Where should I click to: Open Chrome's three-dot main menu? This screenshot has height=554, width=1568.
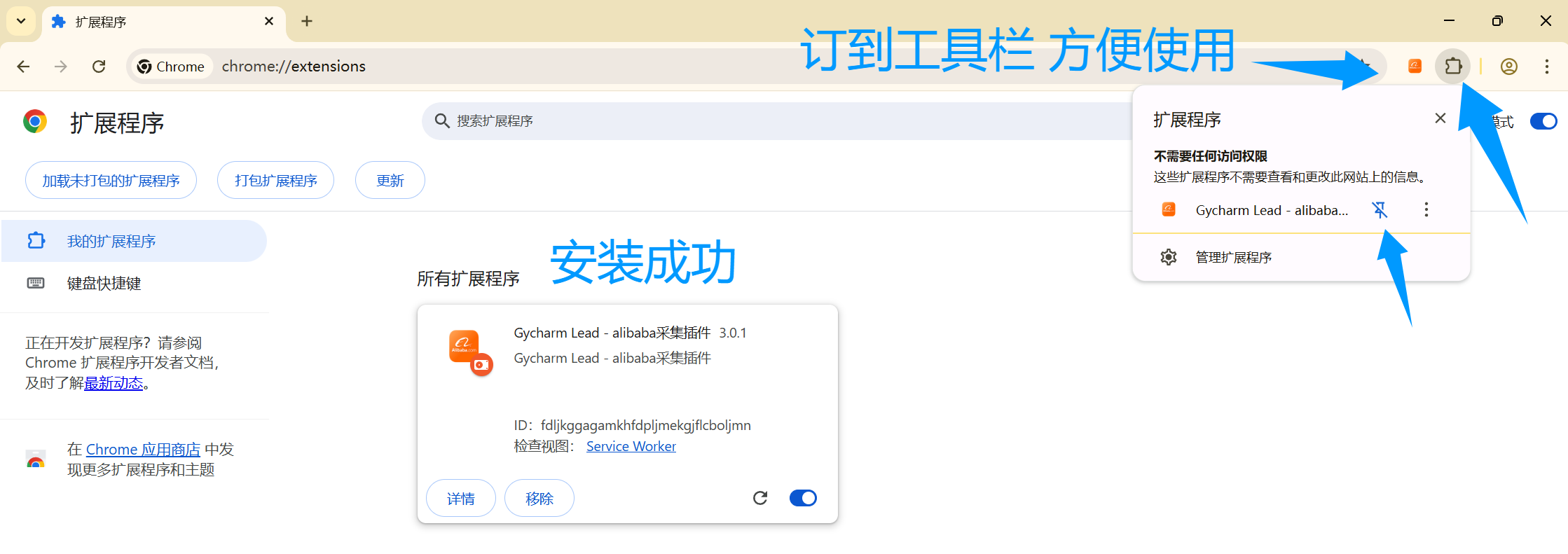(x=1547, y=67)
